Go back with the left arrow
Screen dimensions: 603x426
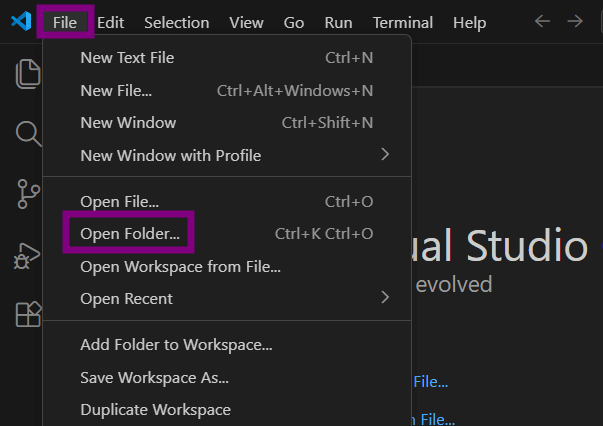coord(542,21)
